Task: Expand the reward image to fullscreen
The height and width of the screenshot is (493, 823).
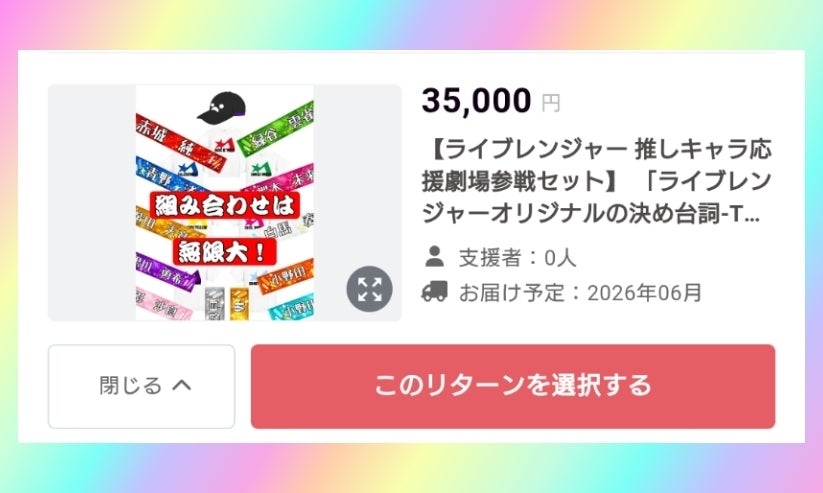Action: tap(370, 289)
